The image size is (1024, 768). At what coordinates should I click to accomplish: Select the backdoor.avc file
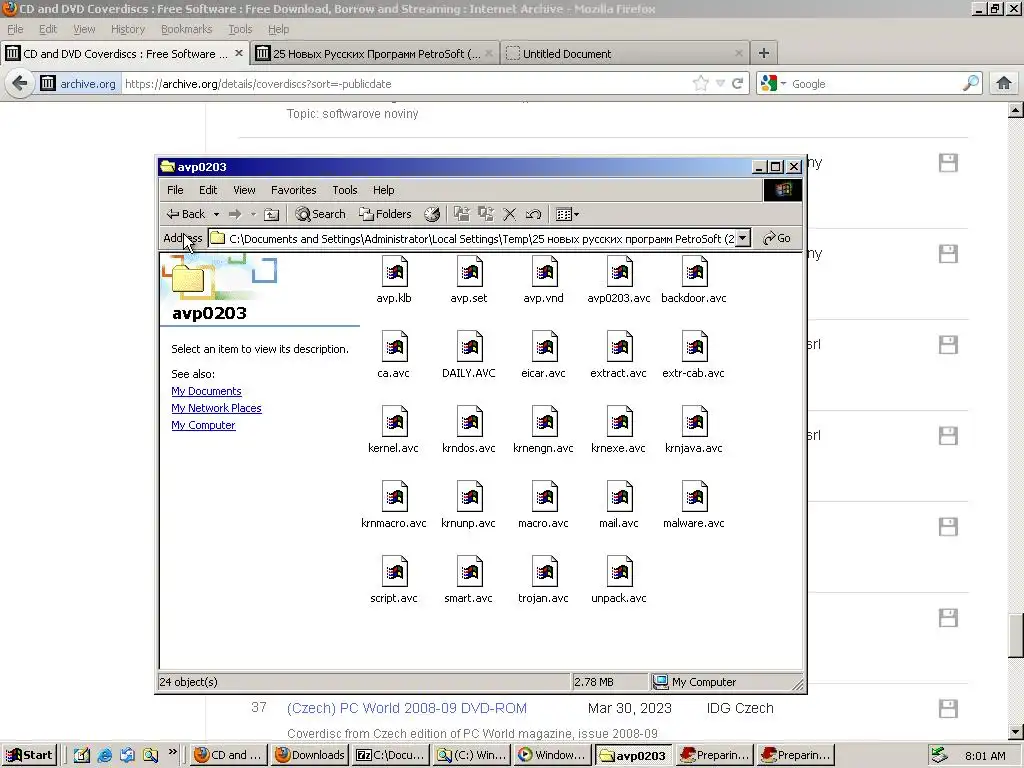tap(694, 281)
